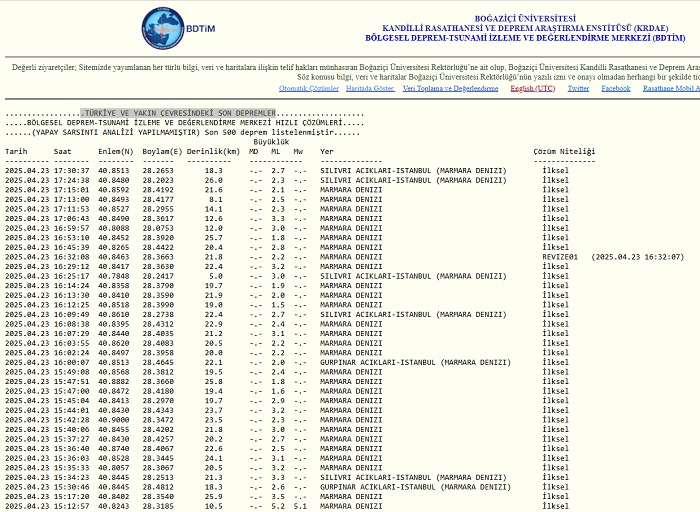
Task: Click the 16:09:49 time entry
Action: [x=71, y=315]
